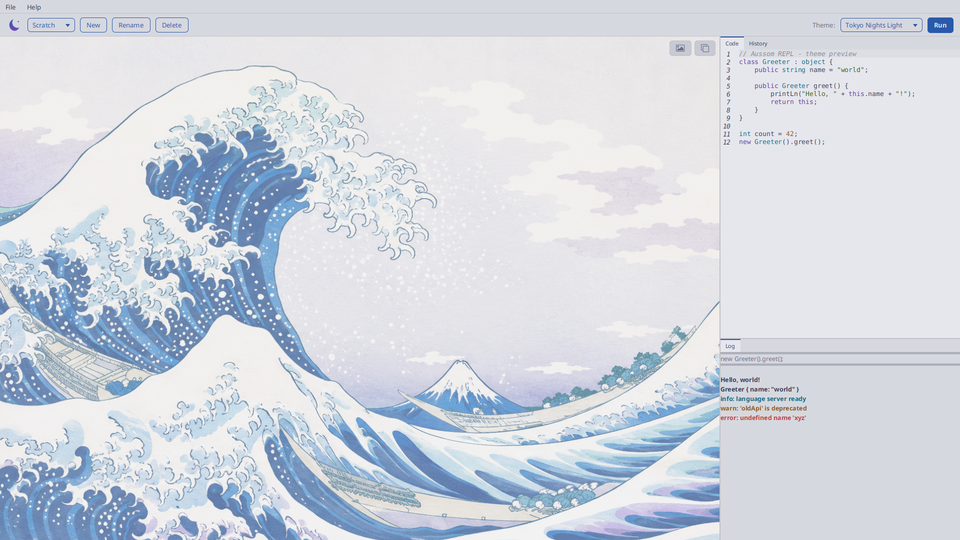
Task: Click the REPL input field above log
Action: [840, 359]
